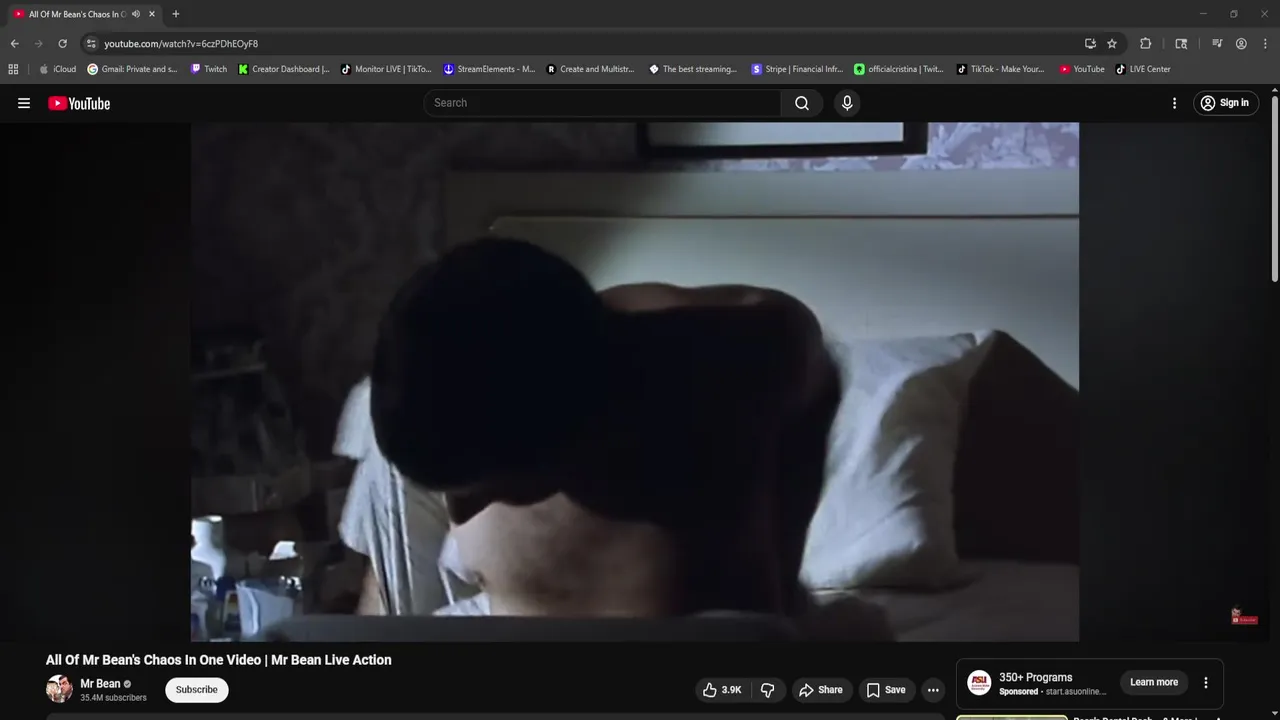Screen dimensions: 1280x720
Task: Open the YouTube settings three-dot menu
Action: 1174,103
